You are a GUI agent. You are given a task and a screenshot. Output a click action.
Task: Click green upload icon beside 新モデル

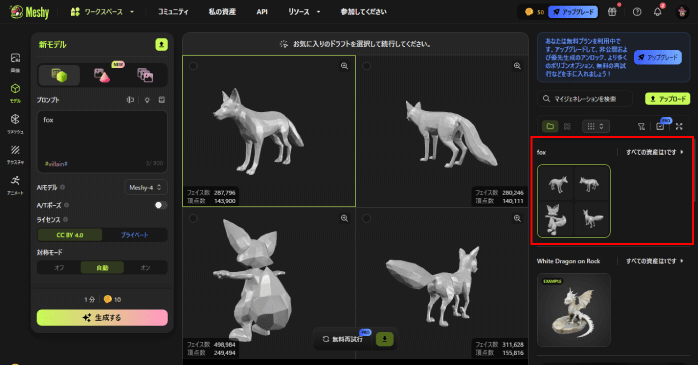pos(162,45)
